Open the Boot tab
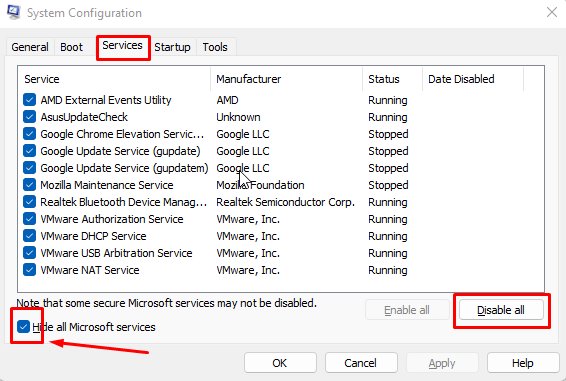The height and width of the screenshot is (381, 566). click(x=71, y=47)
